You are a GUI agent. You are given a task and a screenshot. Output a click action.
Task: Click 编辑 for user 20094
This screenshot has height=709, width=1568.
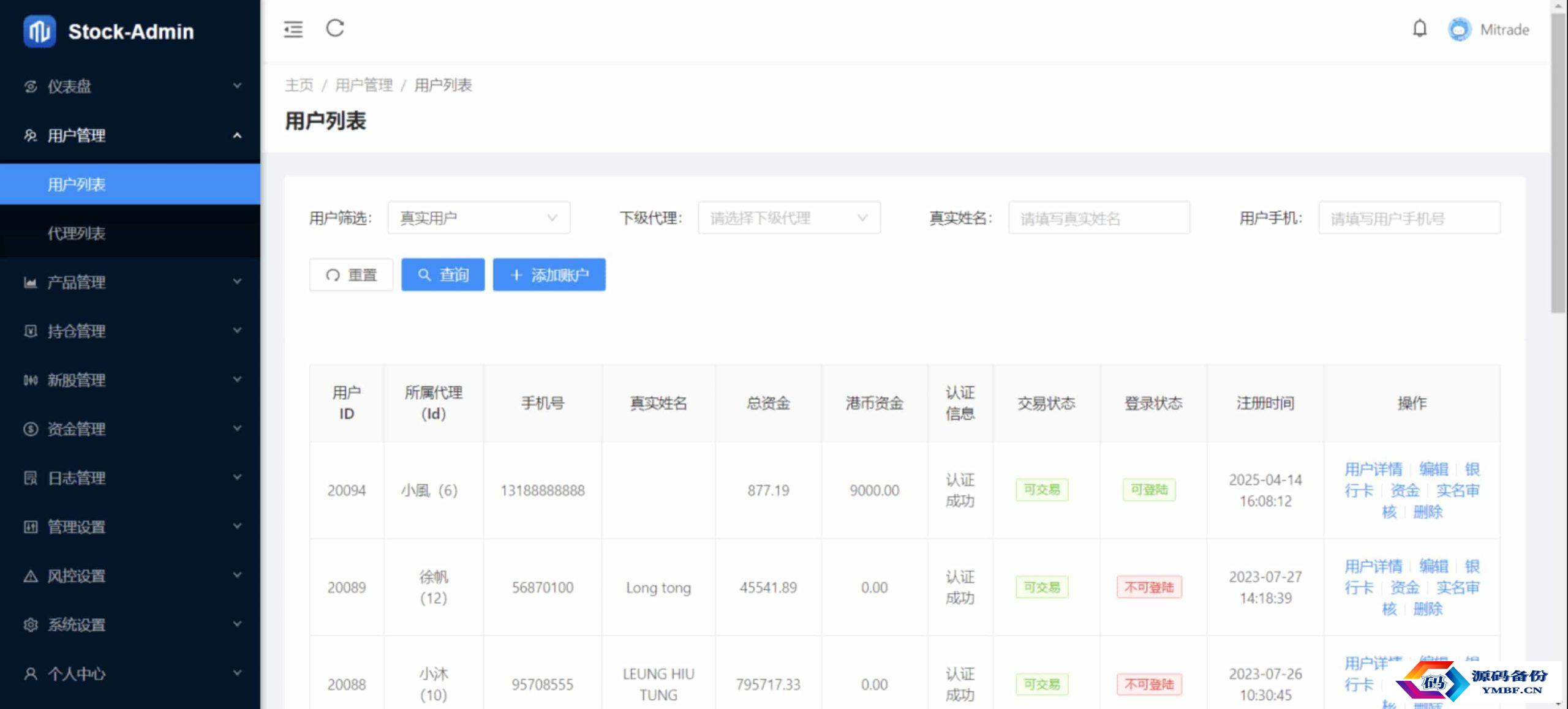[x=1434, y=470]
